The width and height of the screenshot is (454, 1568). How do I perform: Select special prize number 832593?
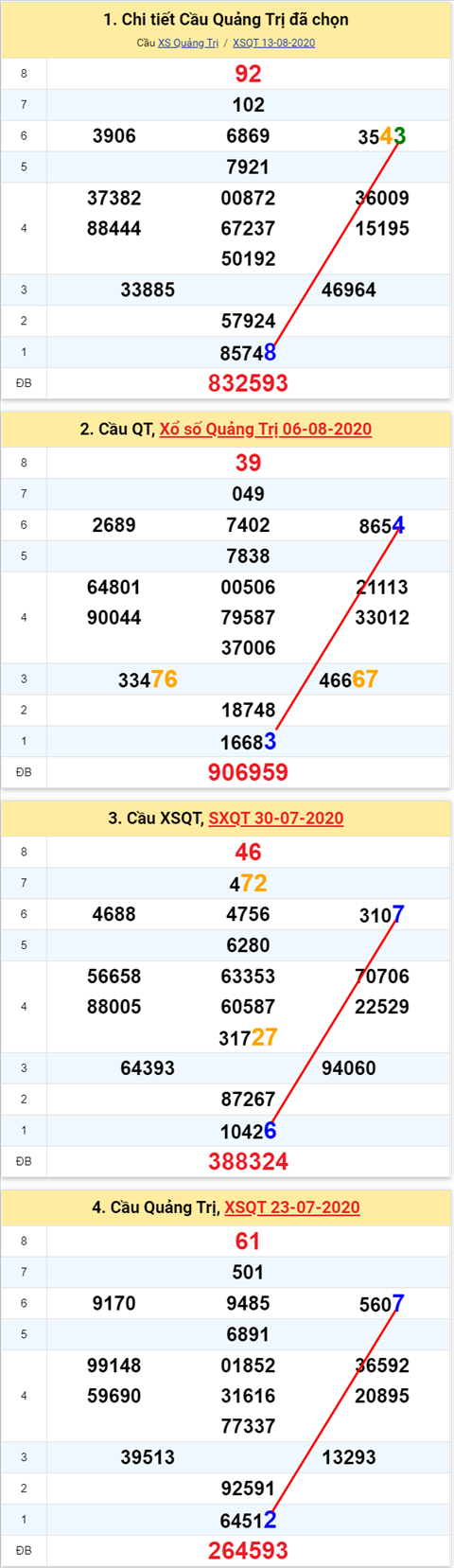coord(248,383)
